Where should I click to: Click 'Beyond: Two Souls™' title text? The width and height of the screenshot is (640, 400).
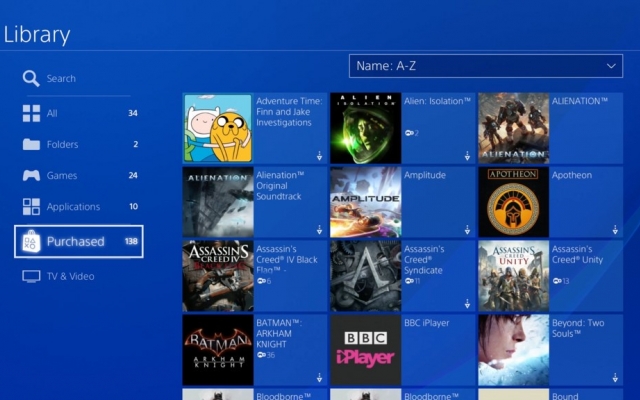click(578, 328)
